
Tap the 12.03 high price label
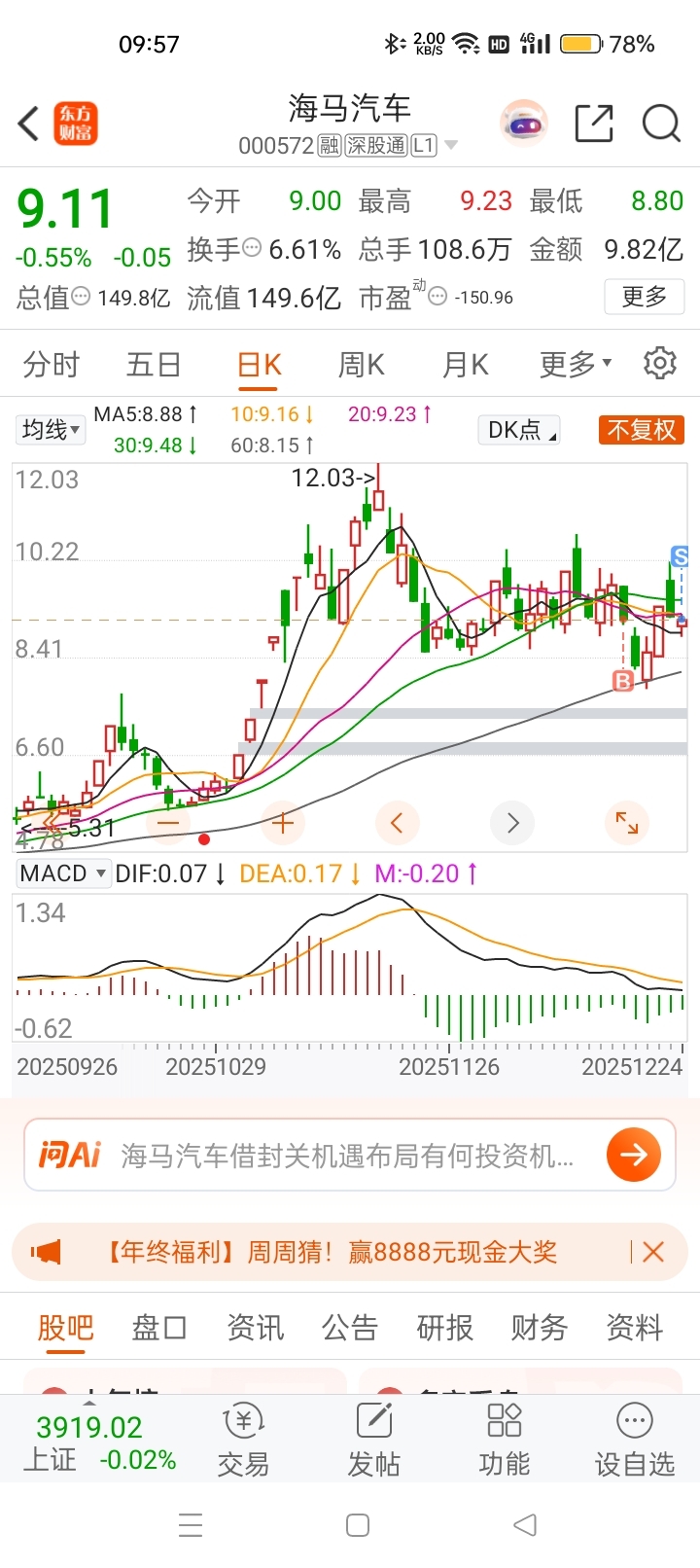[x=333, y=478]
